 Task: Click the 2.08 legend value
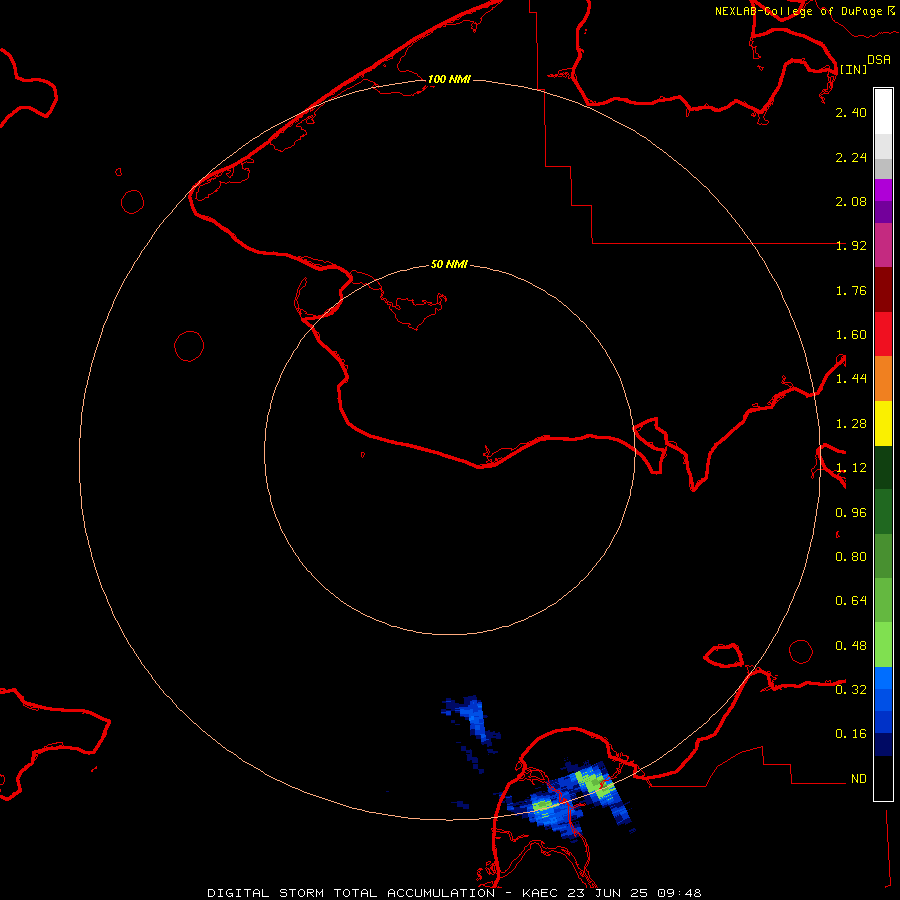coord(851,201)
